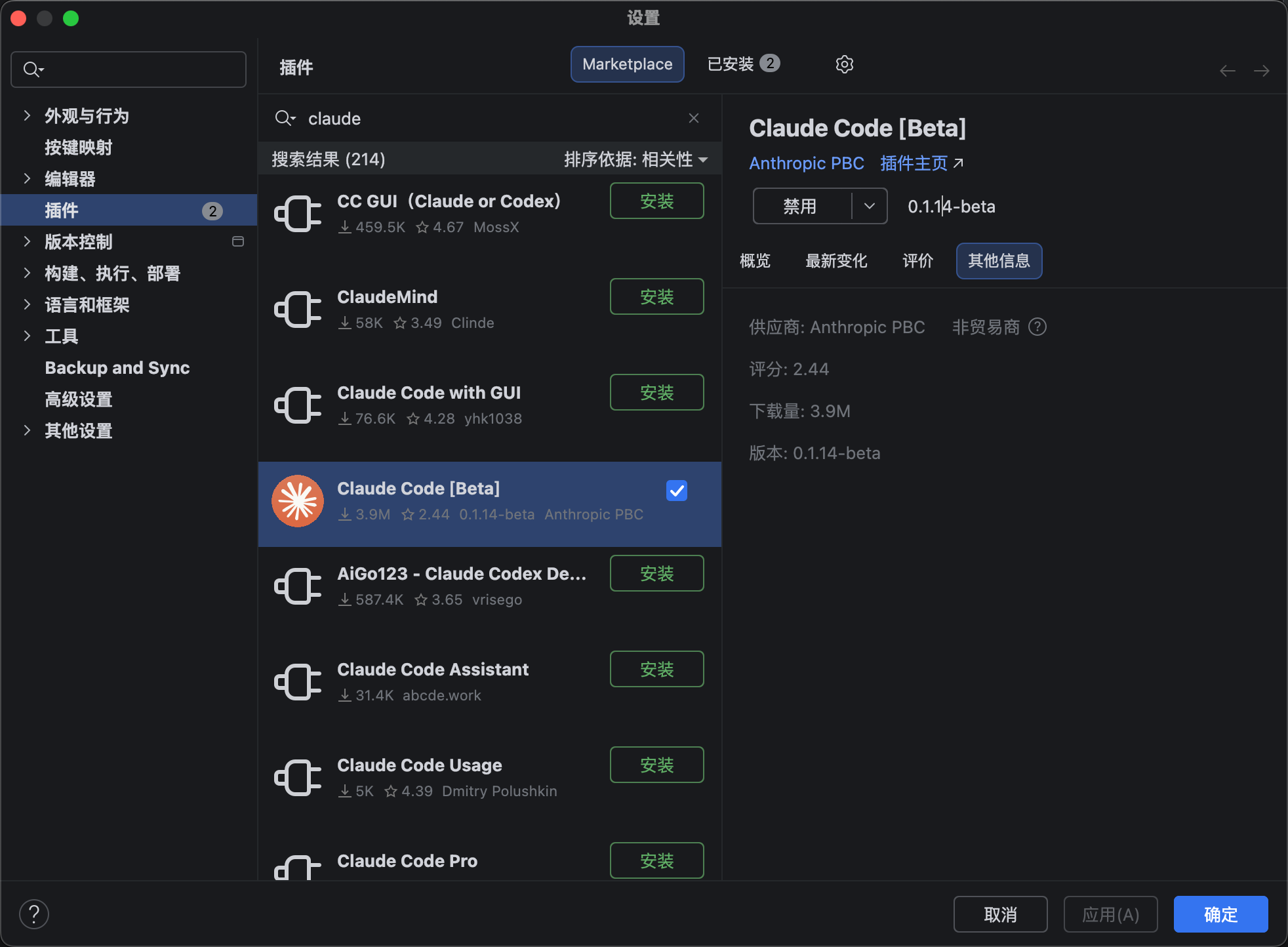This screenshot has height=947, width=1288.
Task: Install the ClaudeMind plugin
Action: [x=657, y=296]
